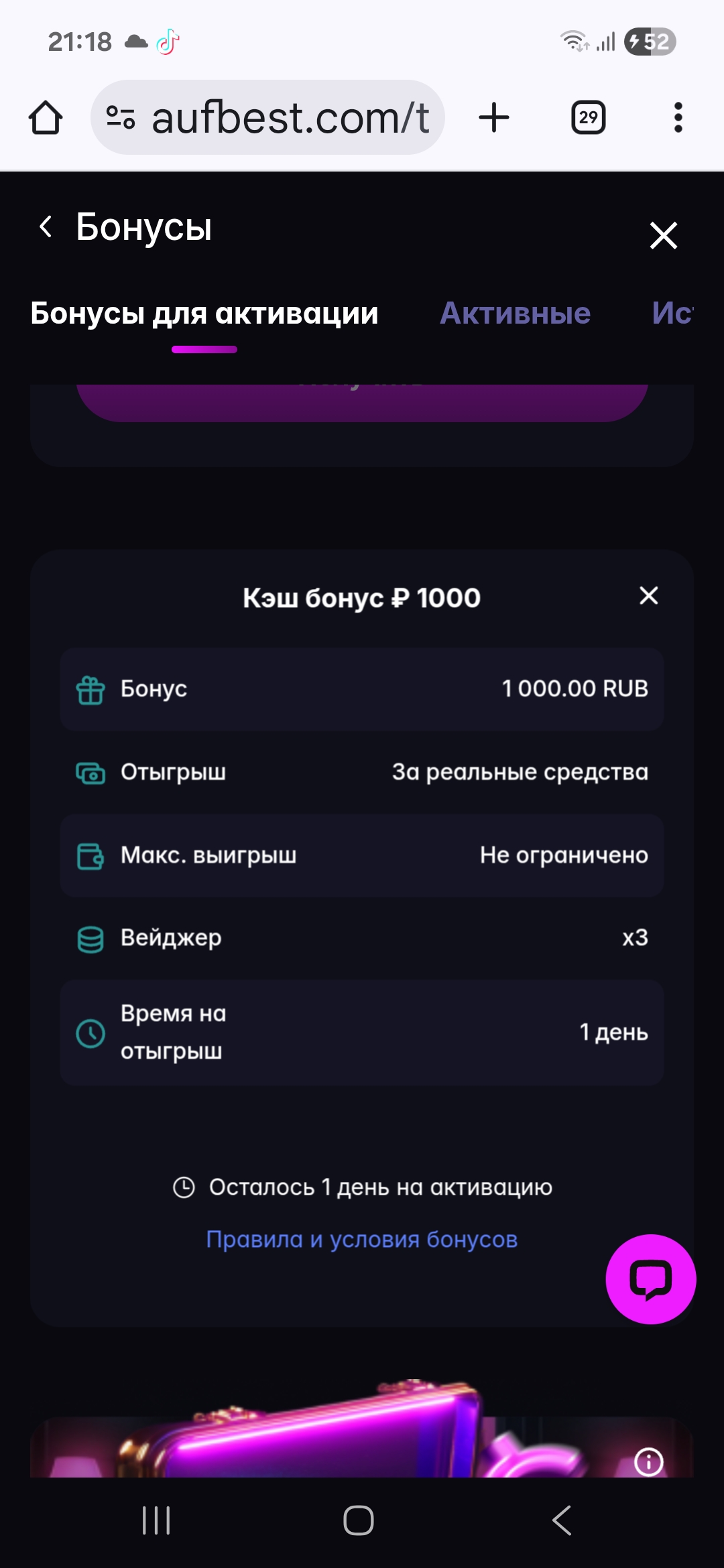This screenshot has height=1568, width=724.
Task: Open a new browser tab
Action: click(494, 118)
